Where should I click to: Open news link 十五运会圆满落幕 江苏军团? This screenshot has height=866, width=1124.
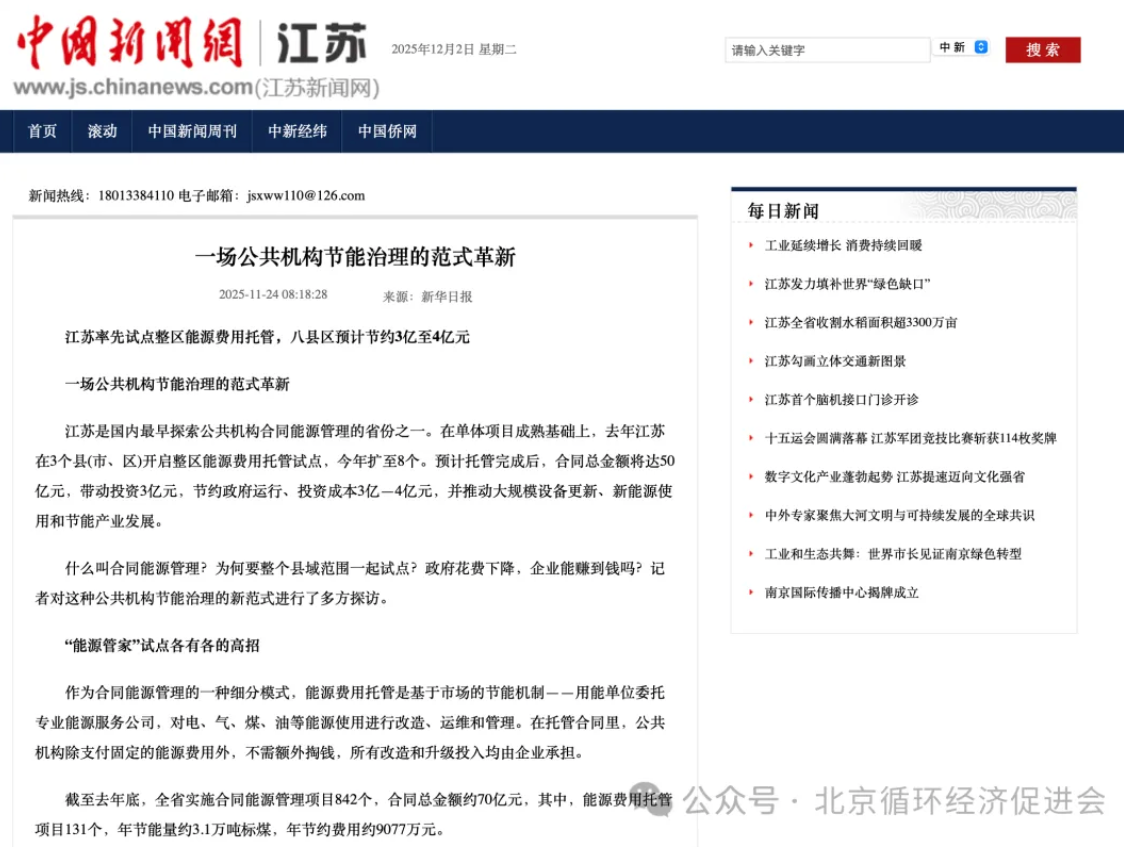pyautogui.click(x=910, y=438)
